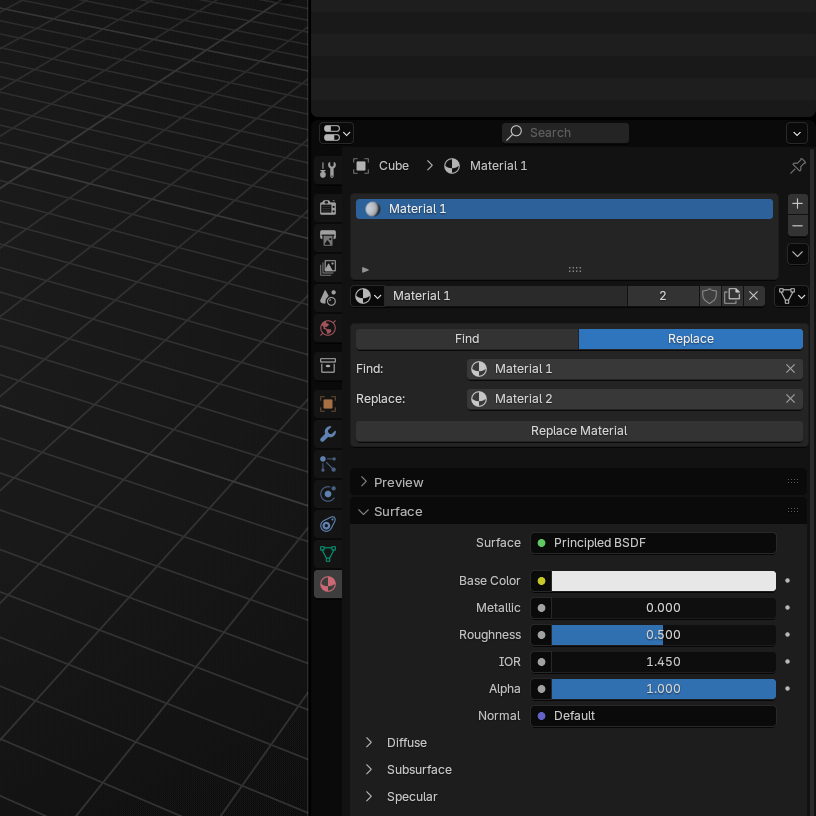
Task: Switch to the Output properties tab
Action: pyautogui.click(x=328, y=237)
